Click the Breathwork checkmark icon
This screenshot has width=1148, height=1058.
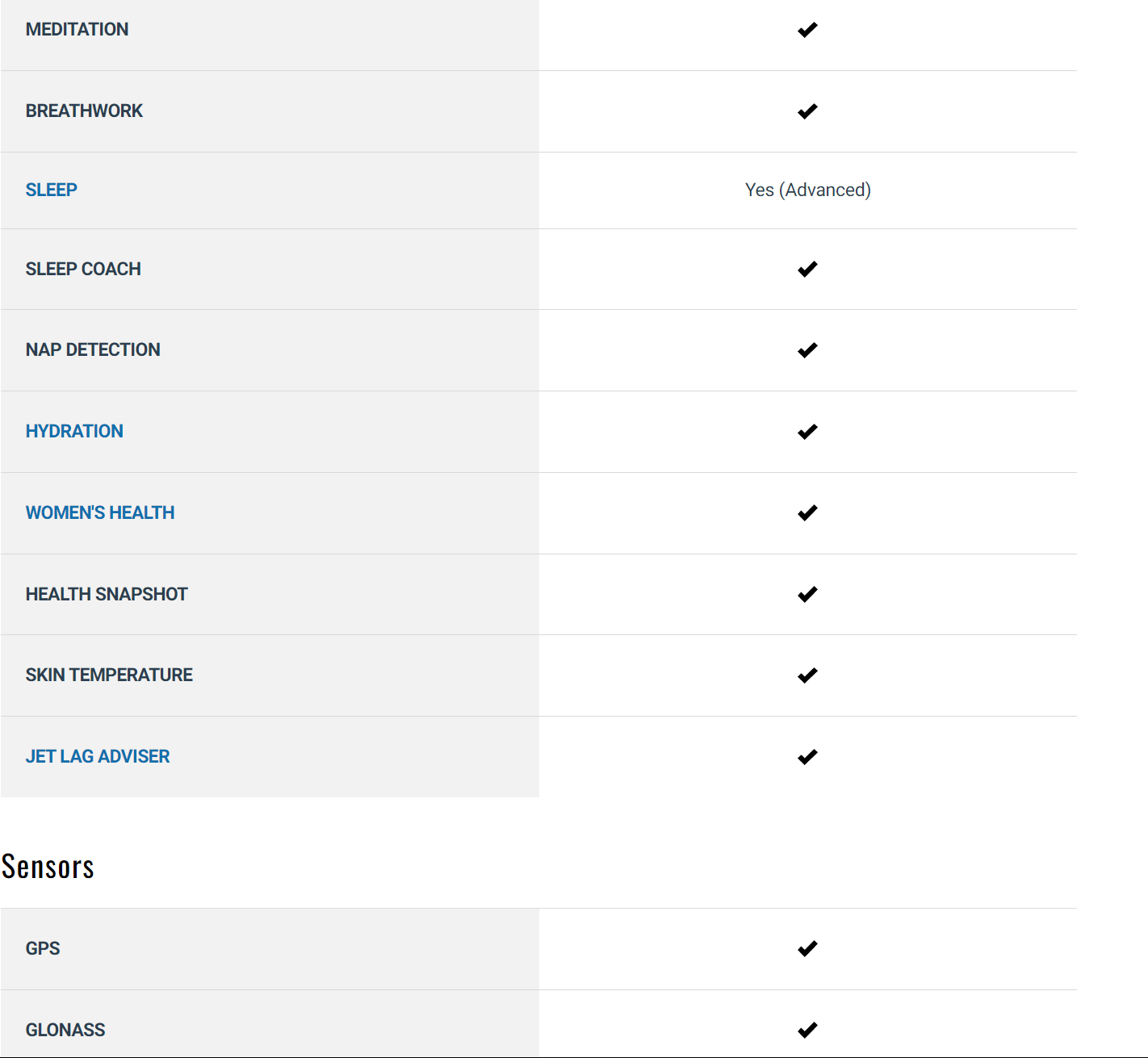(807, 111)
